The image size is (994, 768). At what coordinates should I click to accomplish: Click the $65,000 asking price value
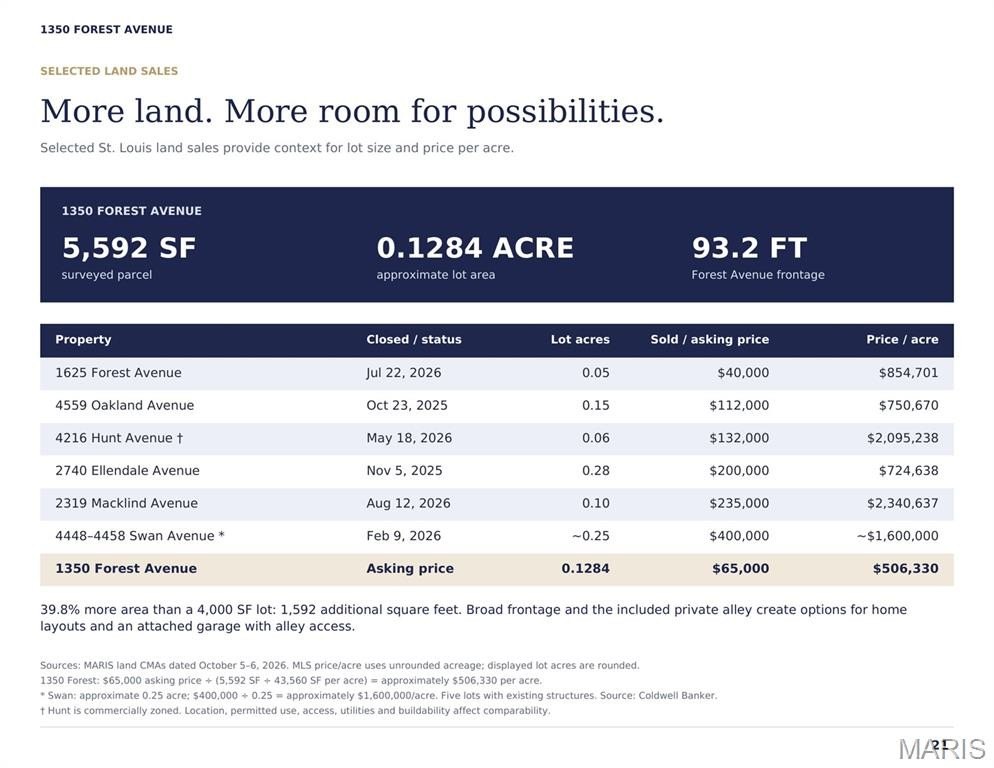[x=740, y=569]
